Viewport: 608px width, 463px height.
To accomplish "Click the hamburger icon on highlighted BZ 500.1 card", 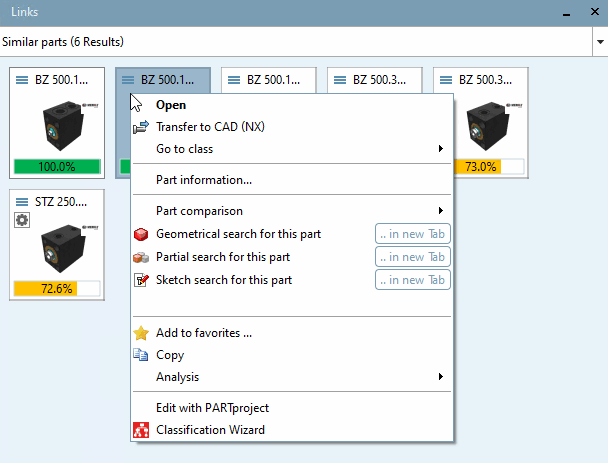I will click(x=128, y=80).
